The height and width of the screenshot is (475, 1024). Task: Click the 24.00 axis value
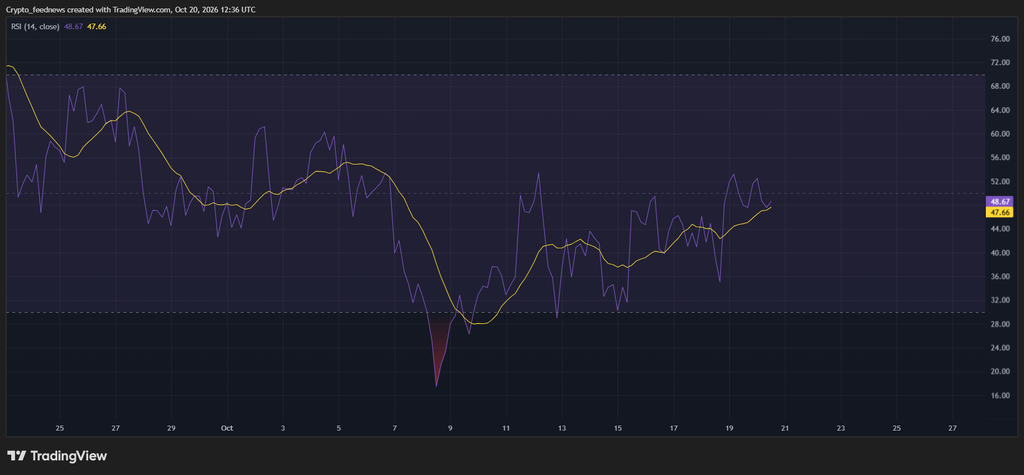pyautogui.click(x=1000, y=348)
